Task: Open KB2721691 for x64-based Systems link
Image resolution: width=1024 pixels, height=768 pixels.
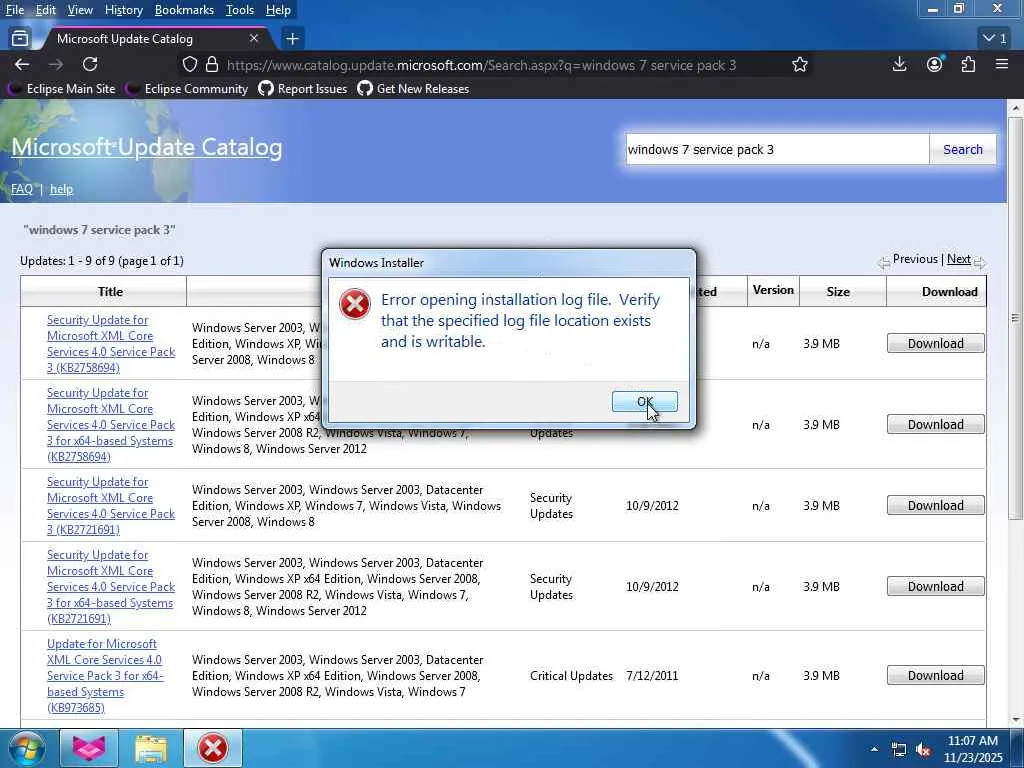Action: click(111, 586)
